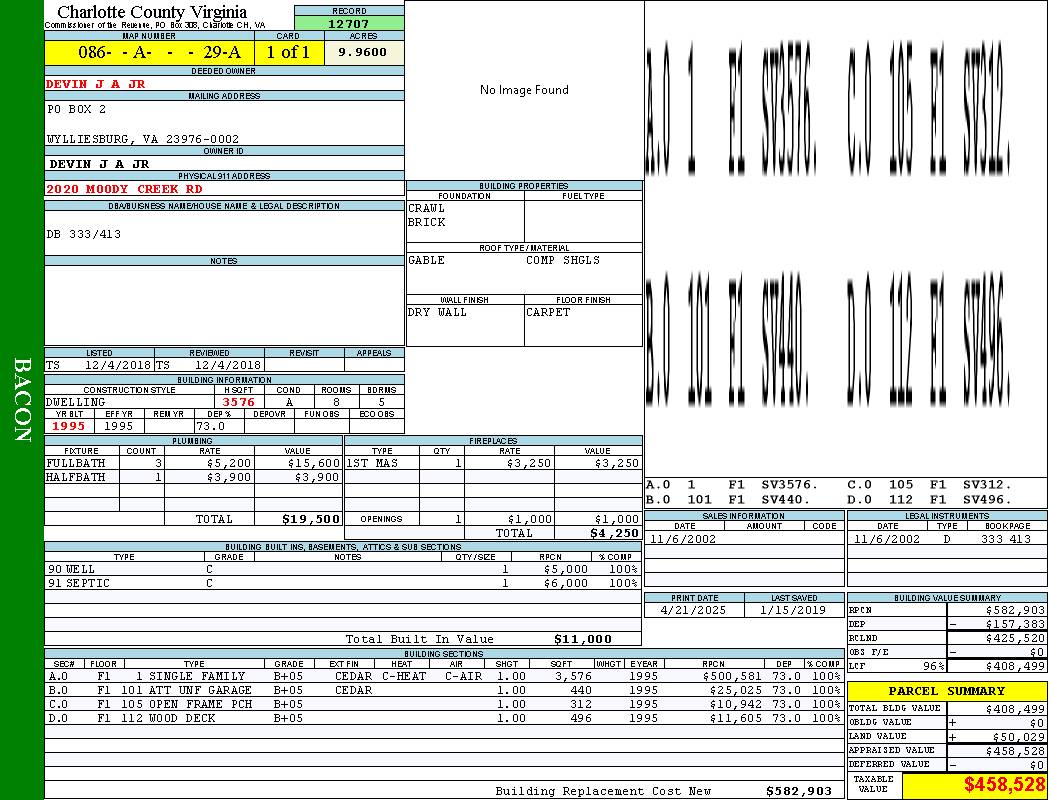
Task: Click the green record number 12707 field
Action: click(x=349, y=23)
